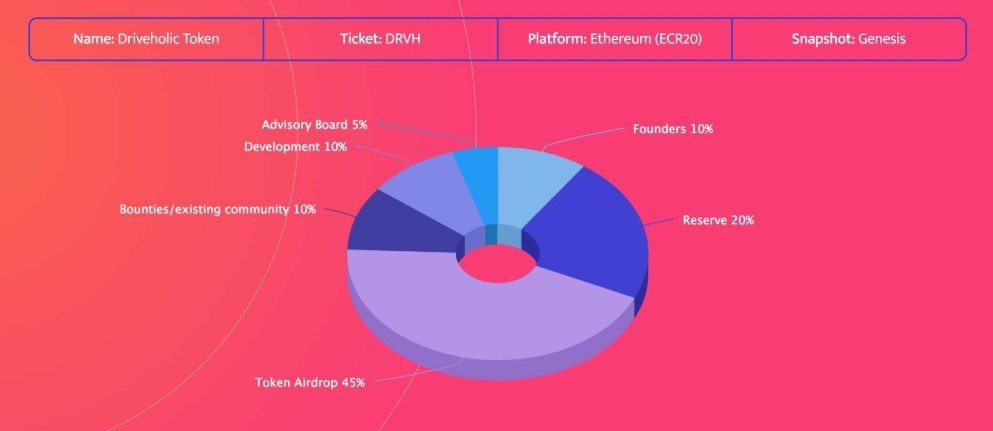Select the Ticket: DRVH cell
The width and height of the screenshot is (993, 431).
click(x=381, y=39)
